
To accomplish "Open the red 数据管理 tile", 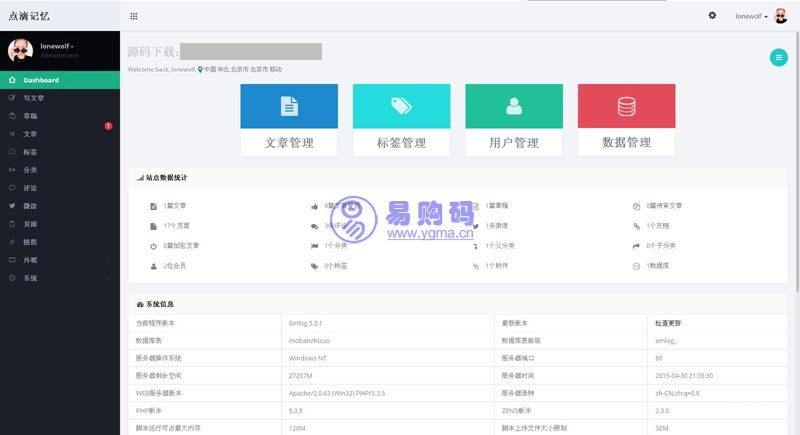I will pos(626,120).
